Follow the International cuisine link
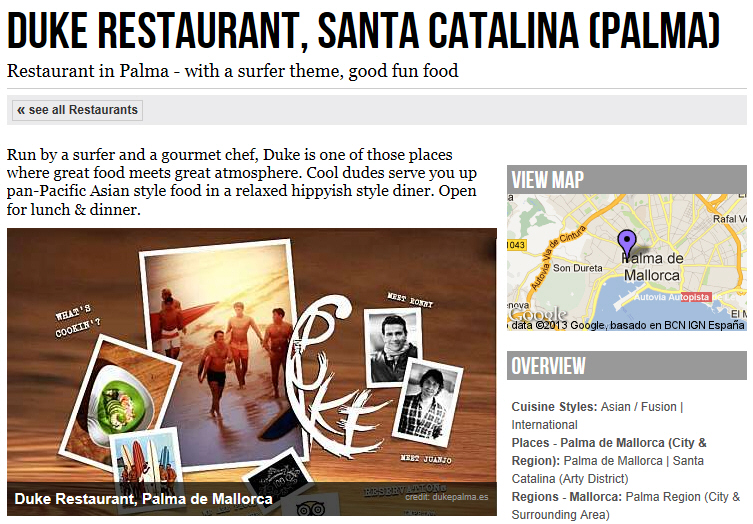The height and width of the screenshot is (524, 753). click(544, 425)
